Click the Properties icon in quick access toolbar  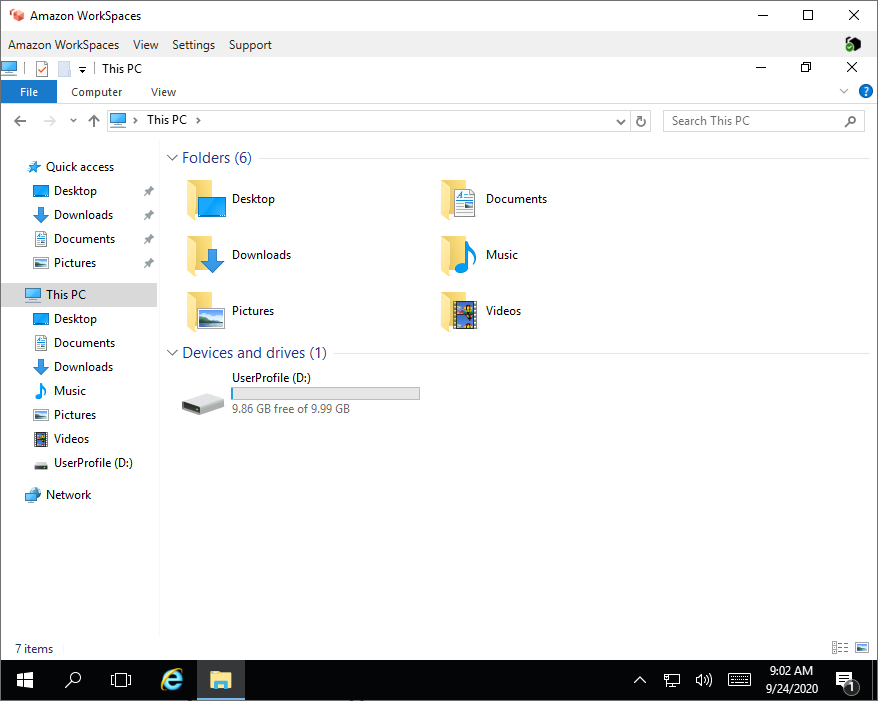click(42, 69)
